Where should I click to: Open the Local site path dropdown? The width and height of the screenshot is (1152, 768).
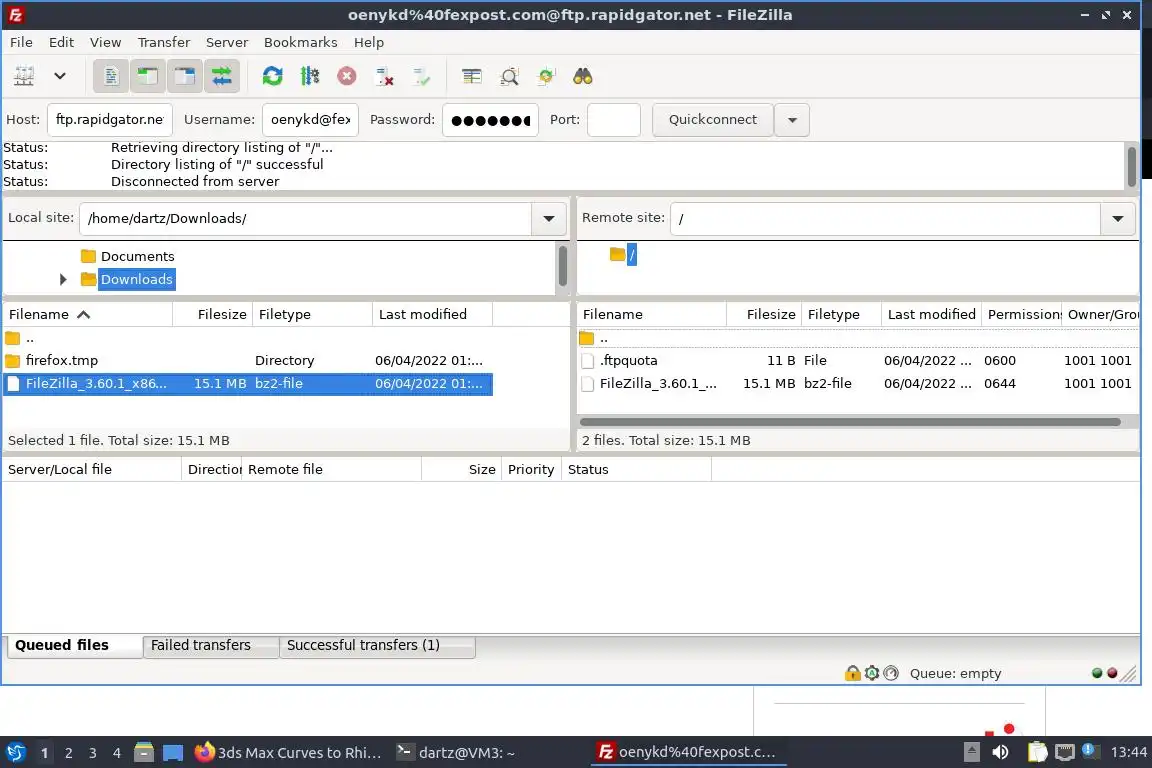pyautogui.click(x=548, y=218)
